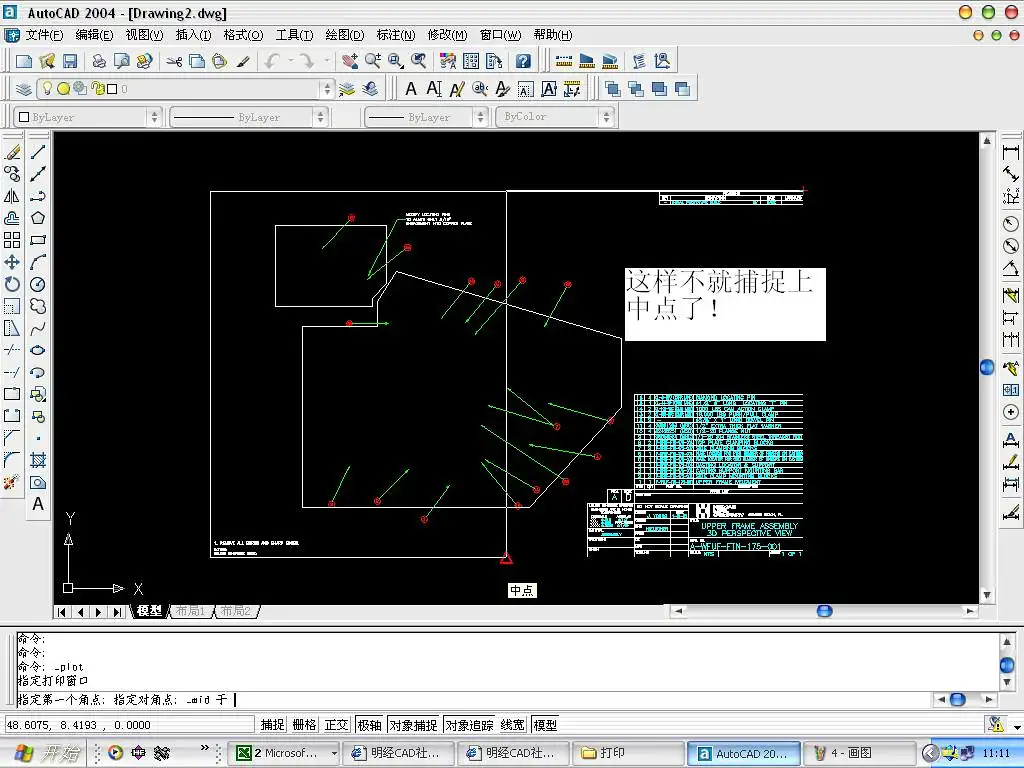Switch to 2 Microsoft Excel taskbar button
The image size is (1024, 768).
(285, 753)
